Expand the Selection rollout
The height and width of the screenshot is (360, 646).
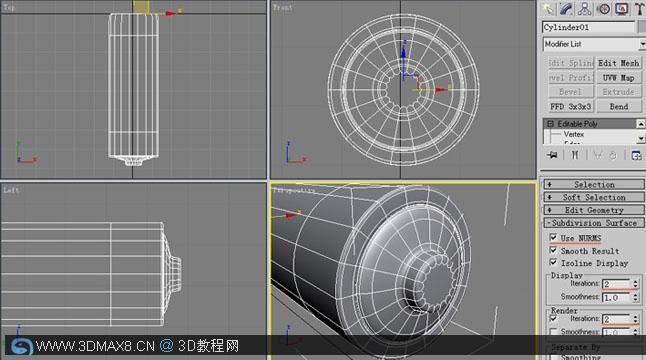click(x=594, y=185)
